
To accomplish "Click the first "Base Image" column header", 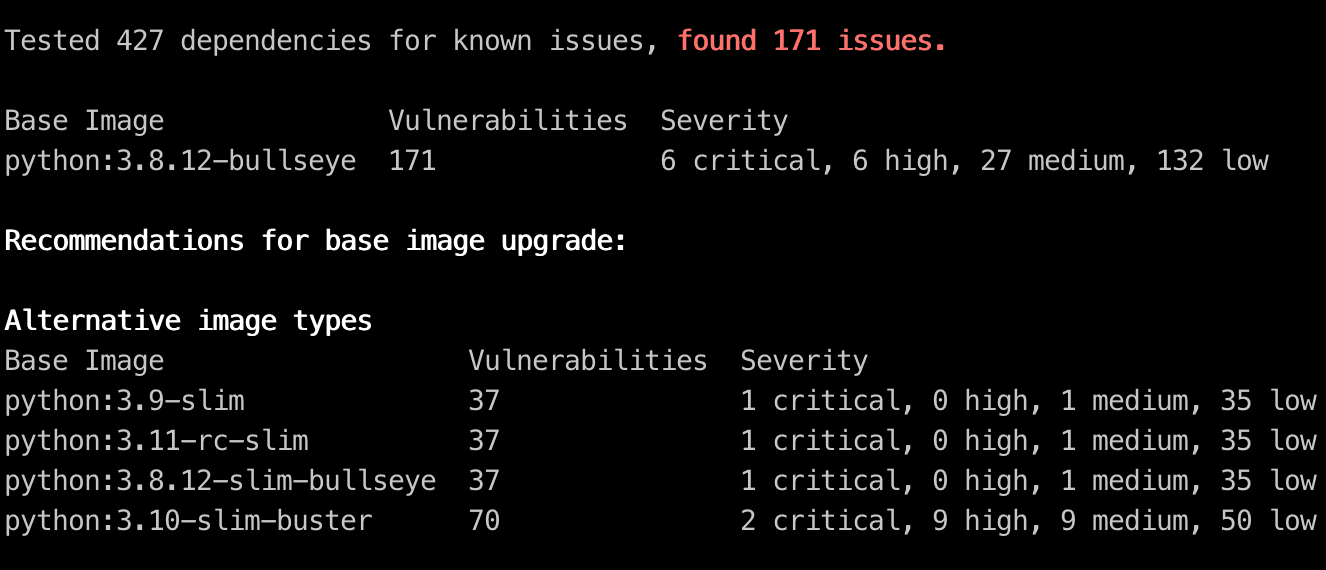I will pyautogui.click(x=84, y=121).
